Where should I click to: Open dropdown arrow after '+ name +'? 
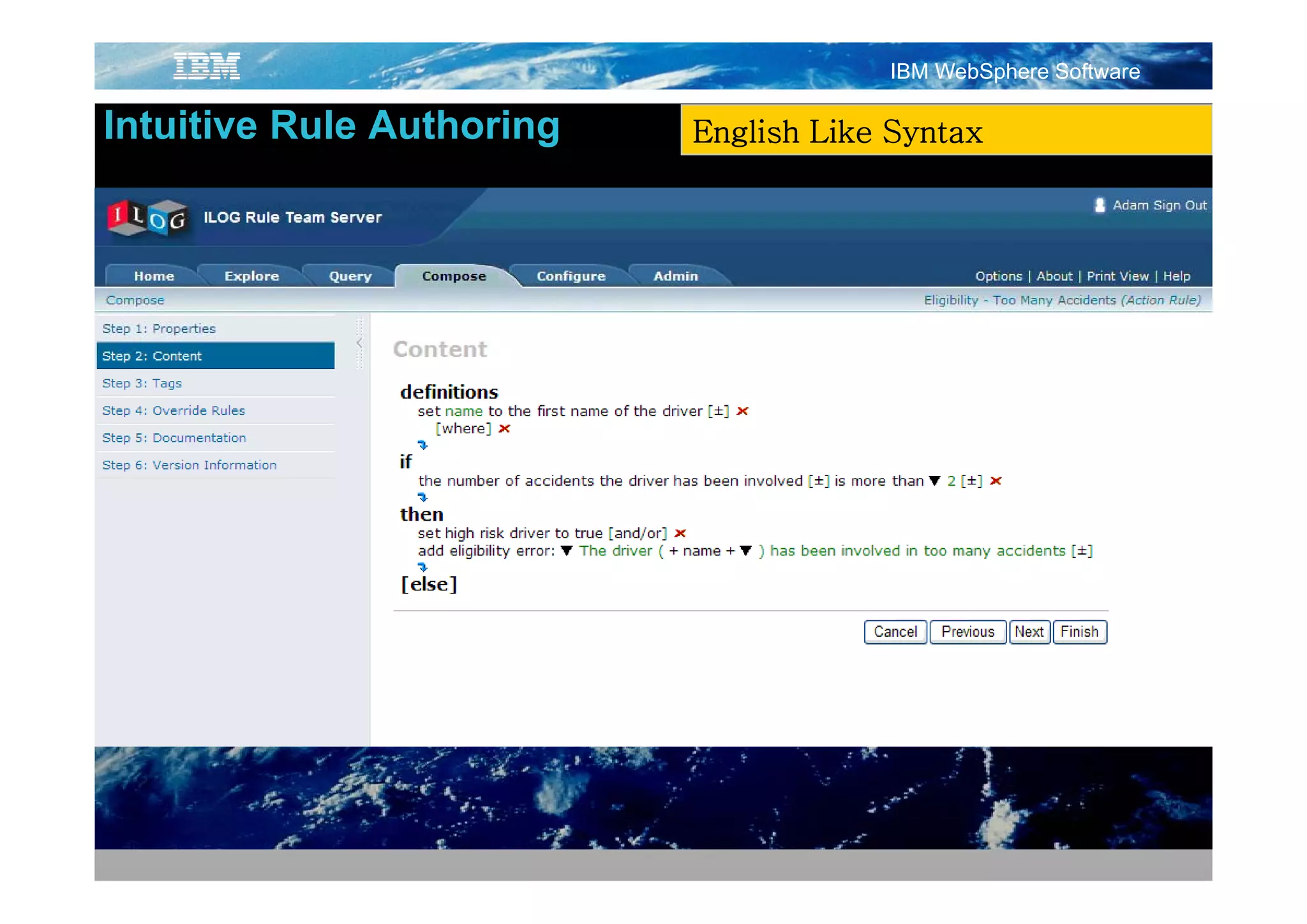click(x=745, y=551)
